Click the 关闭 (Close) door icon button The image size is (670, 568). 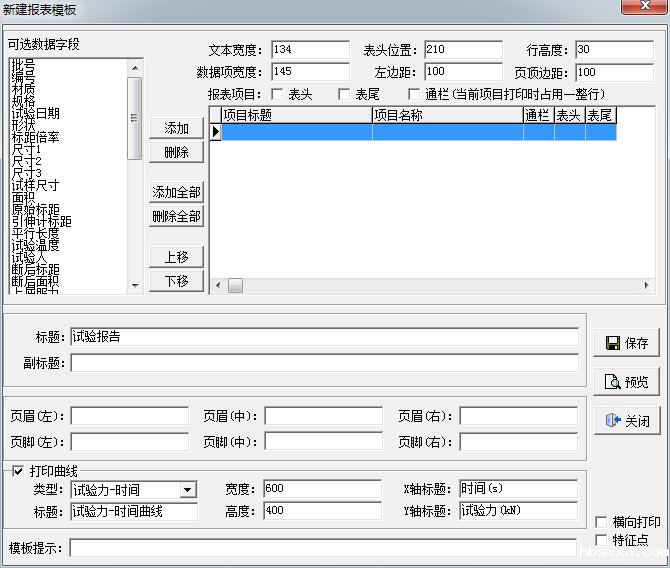[x=626, y=421]
